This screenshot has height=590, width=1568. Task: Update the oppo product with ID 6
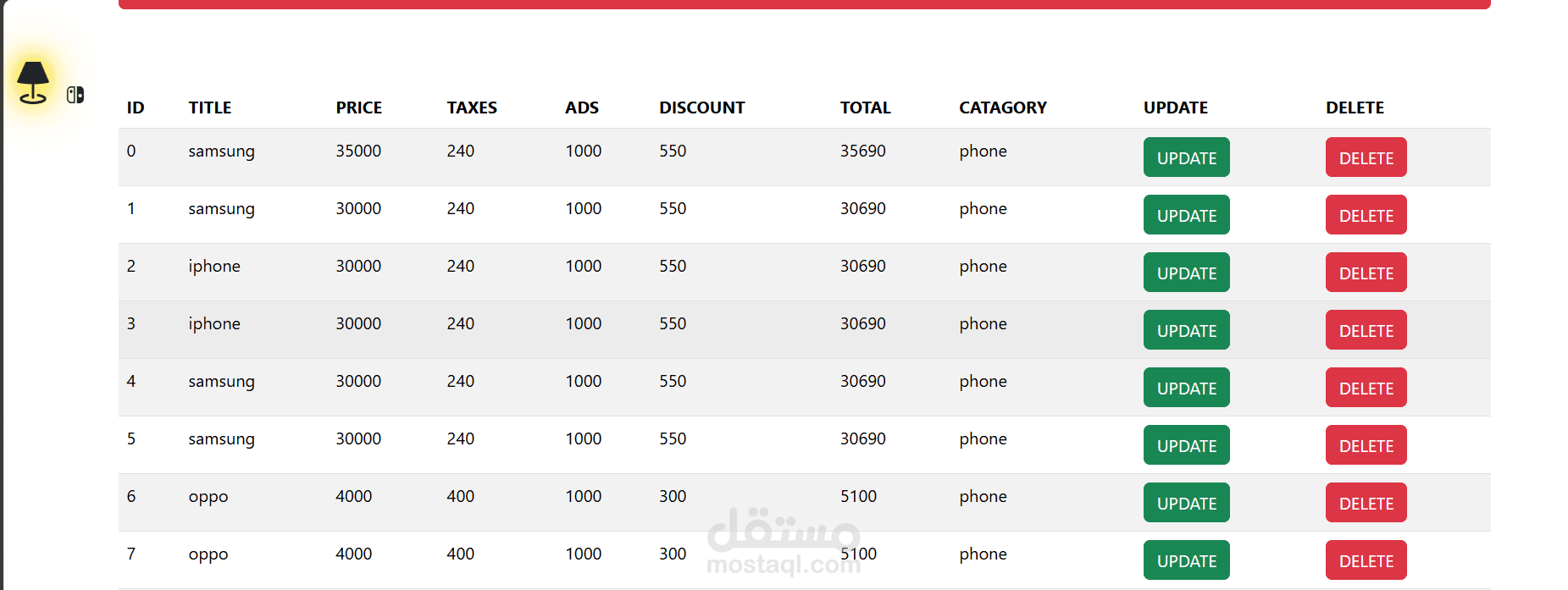tap(1186, 503)
